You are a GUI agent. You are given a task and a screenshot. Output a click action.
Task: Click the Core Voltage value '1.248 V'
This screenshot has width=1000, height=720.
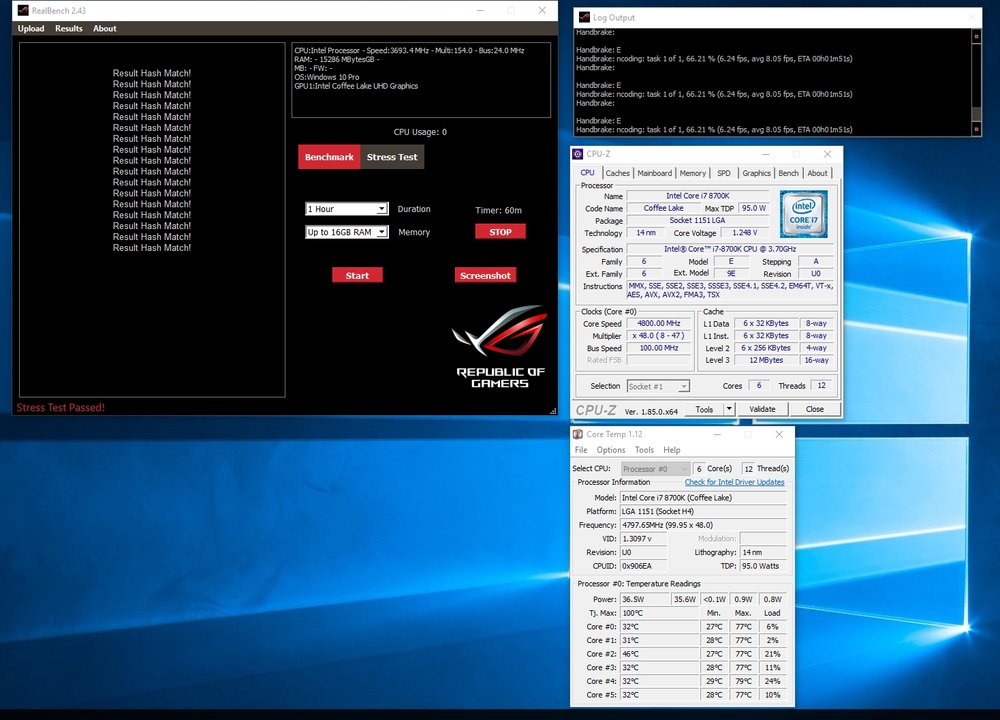[745, 233]
